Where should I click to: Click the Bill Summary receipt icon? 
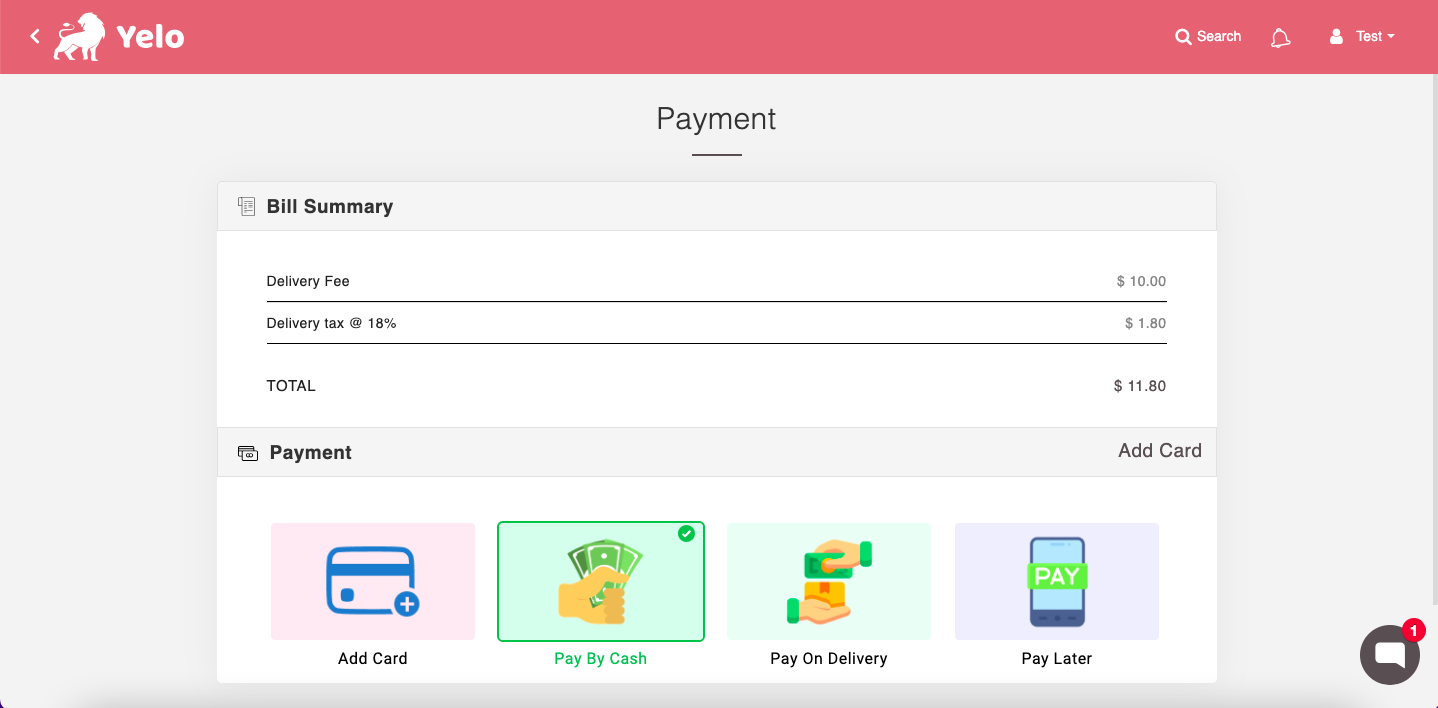[246, 206]
